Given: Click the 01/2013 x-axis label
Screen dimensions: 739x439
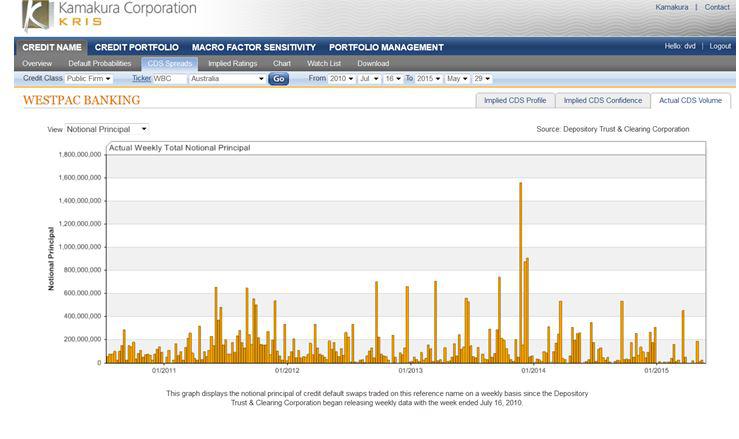Looking at the screenshot, I should point(410,371).
